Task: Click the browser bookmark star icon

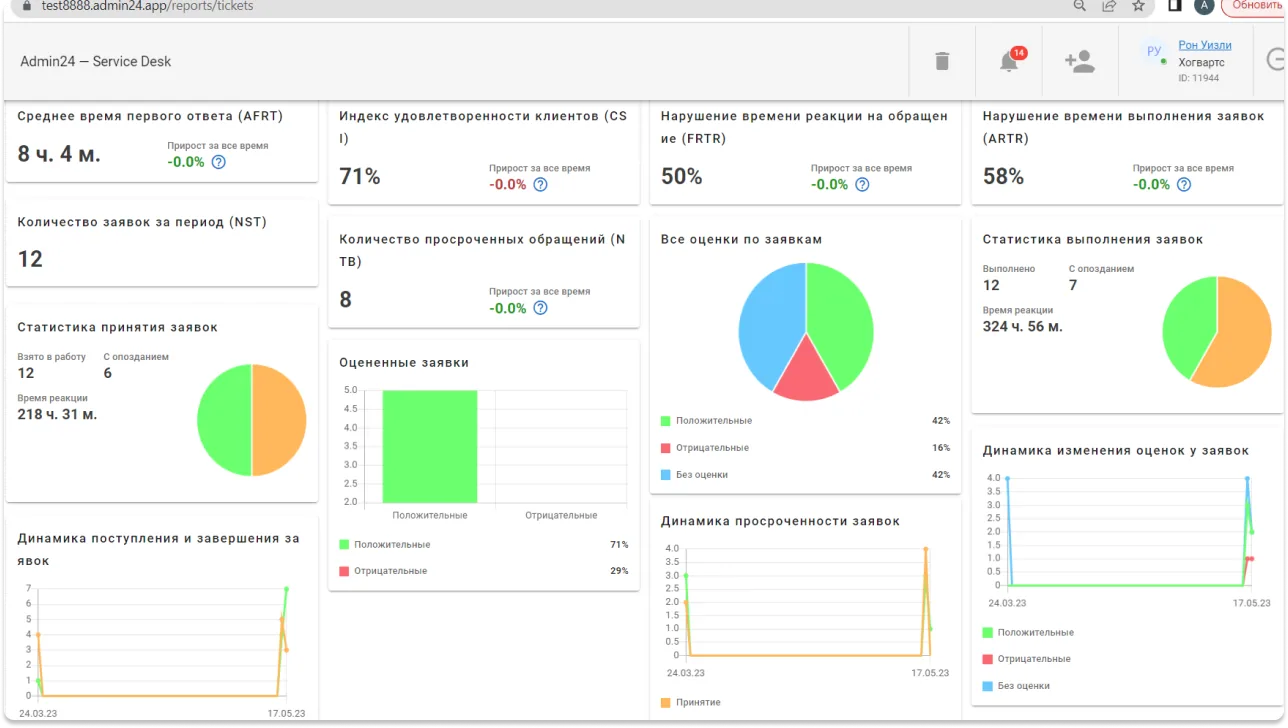Action: point(1138,6)
